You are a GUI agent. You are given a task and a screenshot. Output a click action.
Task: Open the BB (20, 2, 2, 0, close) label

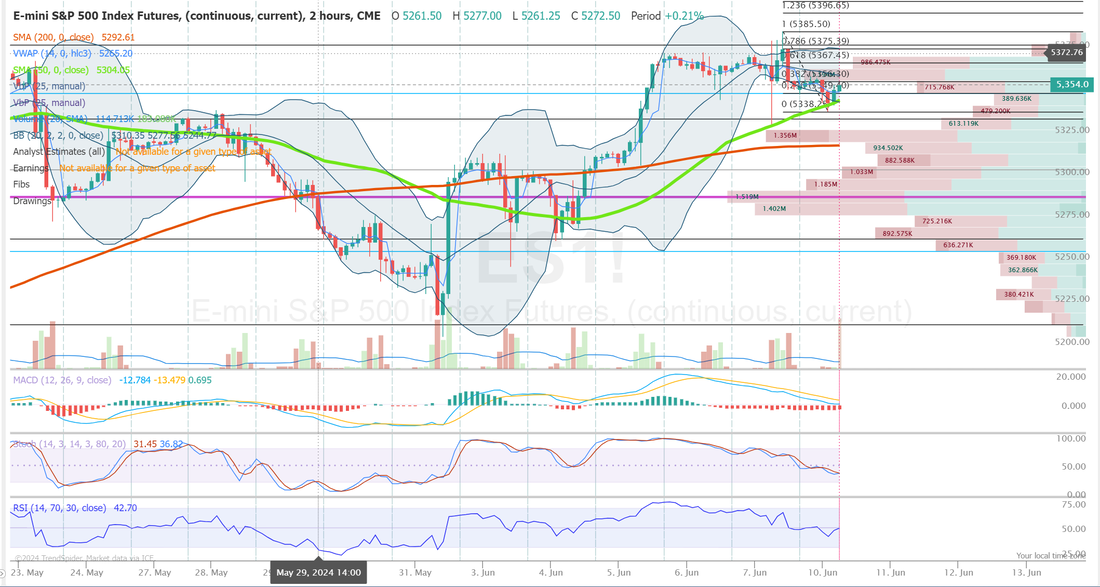[x=58, y=135]
